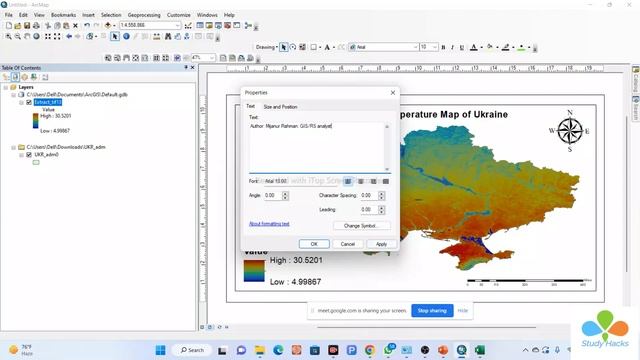Open the Customize menu

(x=179, y=15)
